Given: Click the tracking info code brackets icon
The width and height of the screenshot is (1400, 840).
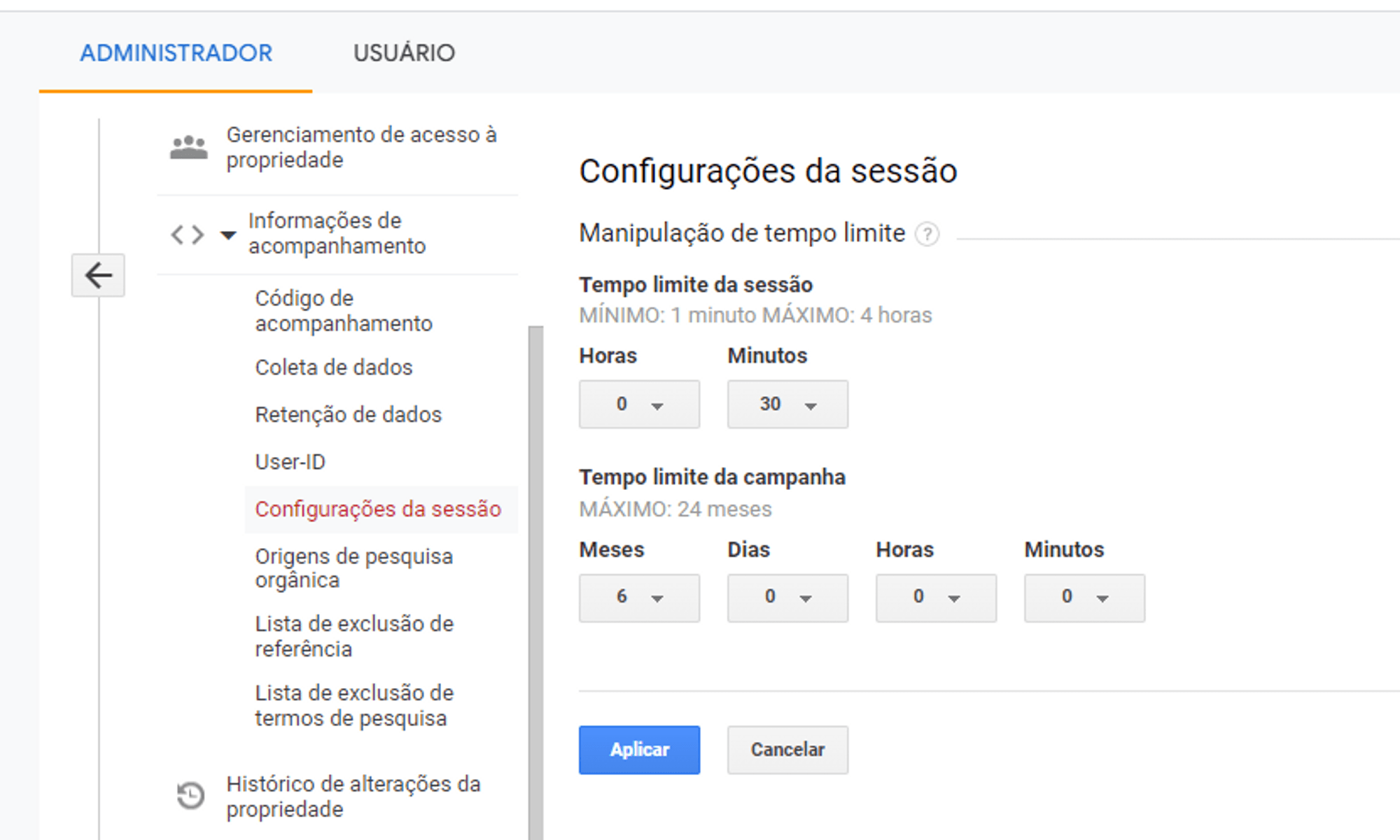Looking at the screenshot, I should click(188, 234).
